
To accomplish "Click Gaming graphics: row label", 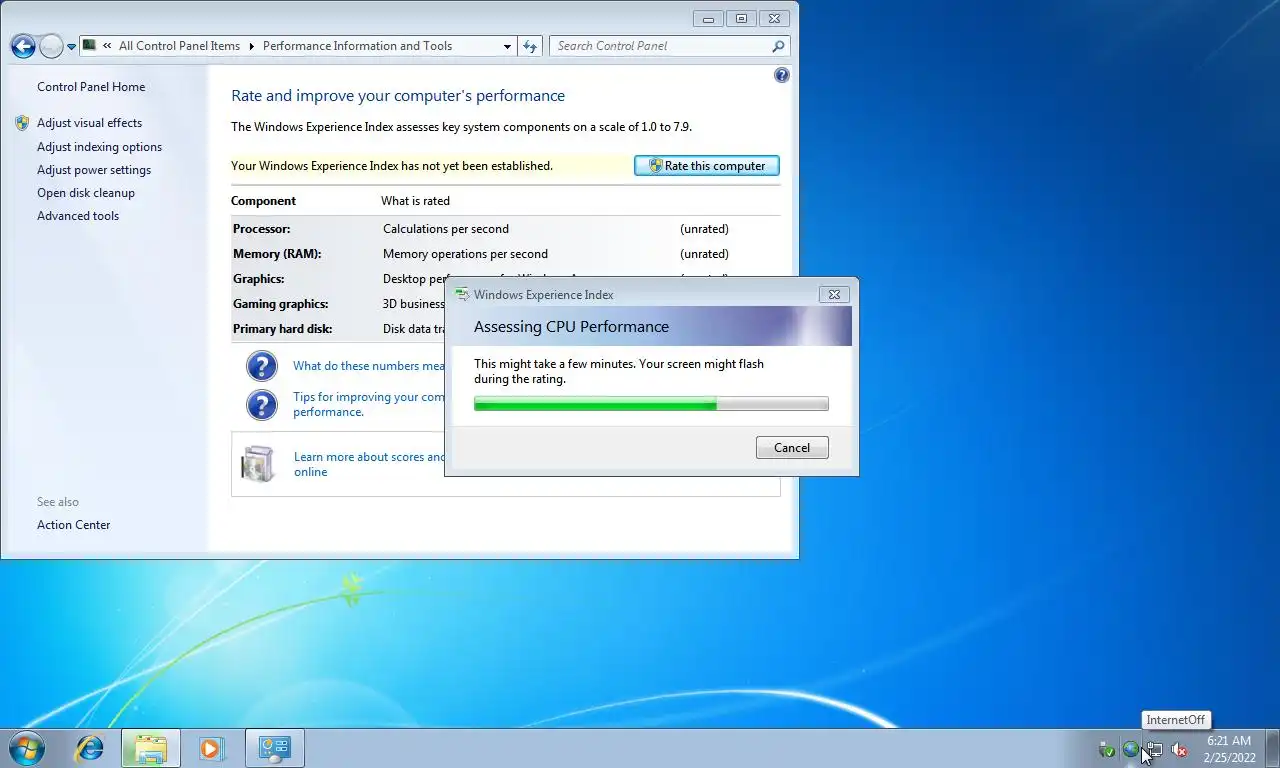I will (x=281, y=304).
